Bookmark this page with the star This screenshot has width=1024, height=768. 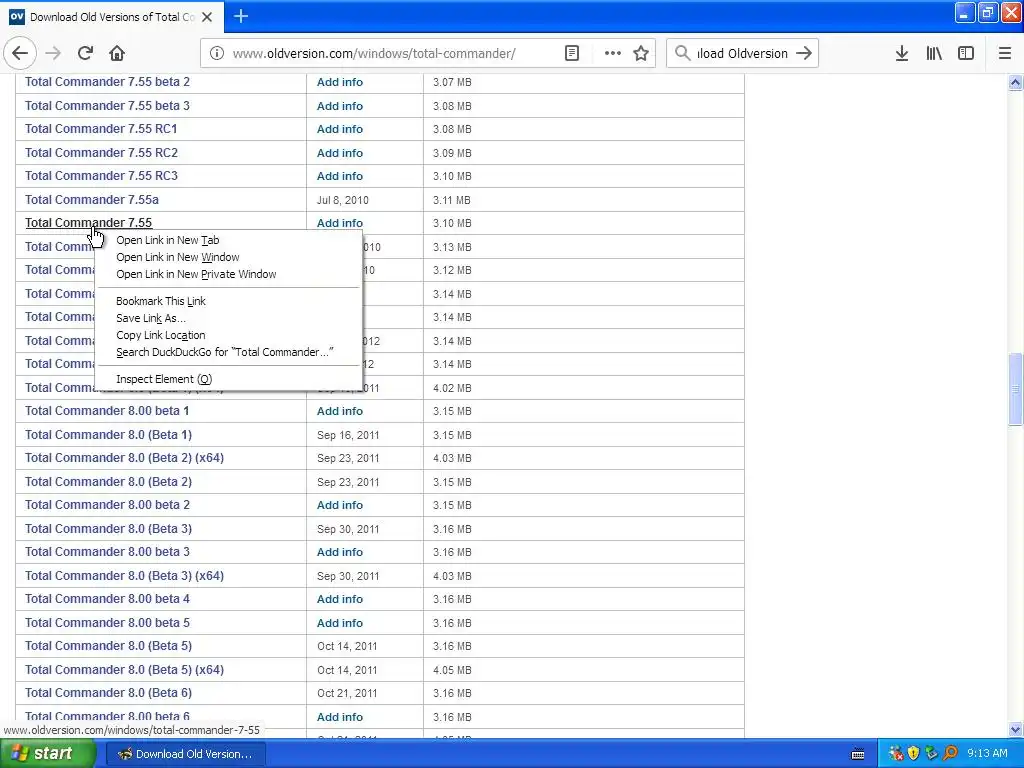click(641, 54)
